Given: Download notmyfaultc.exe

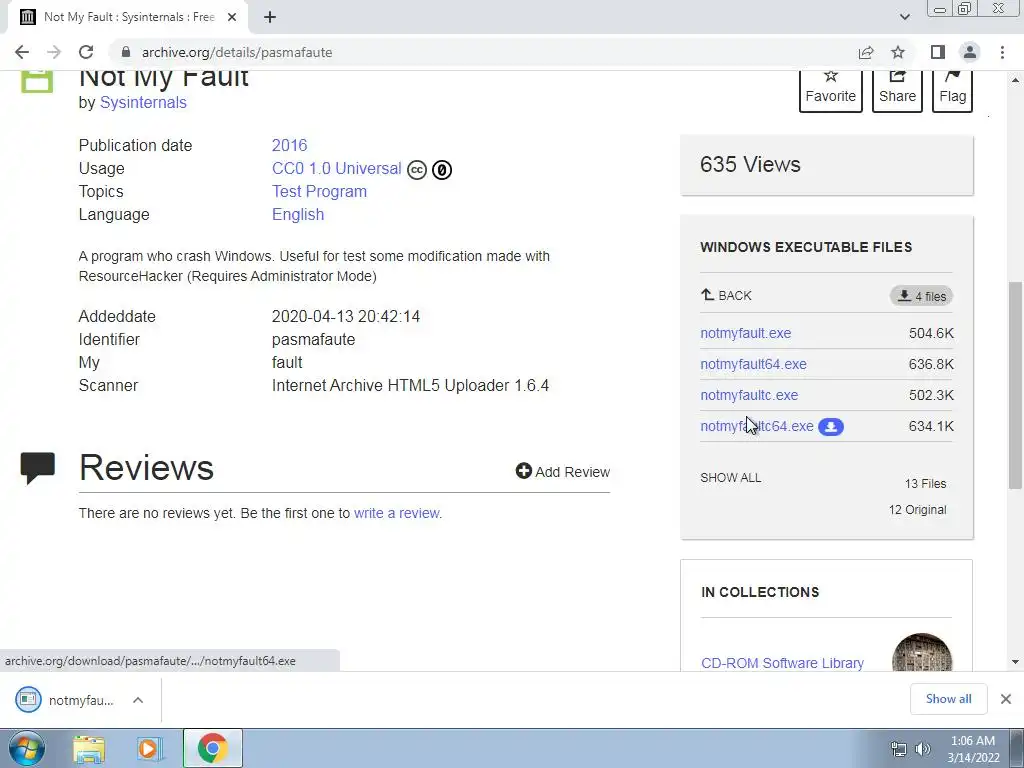Looking at the screenshot, I should click(x=749, y=395).
